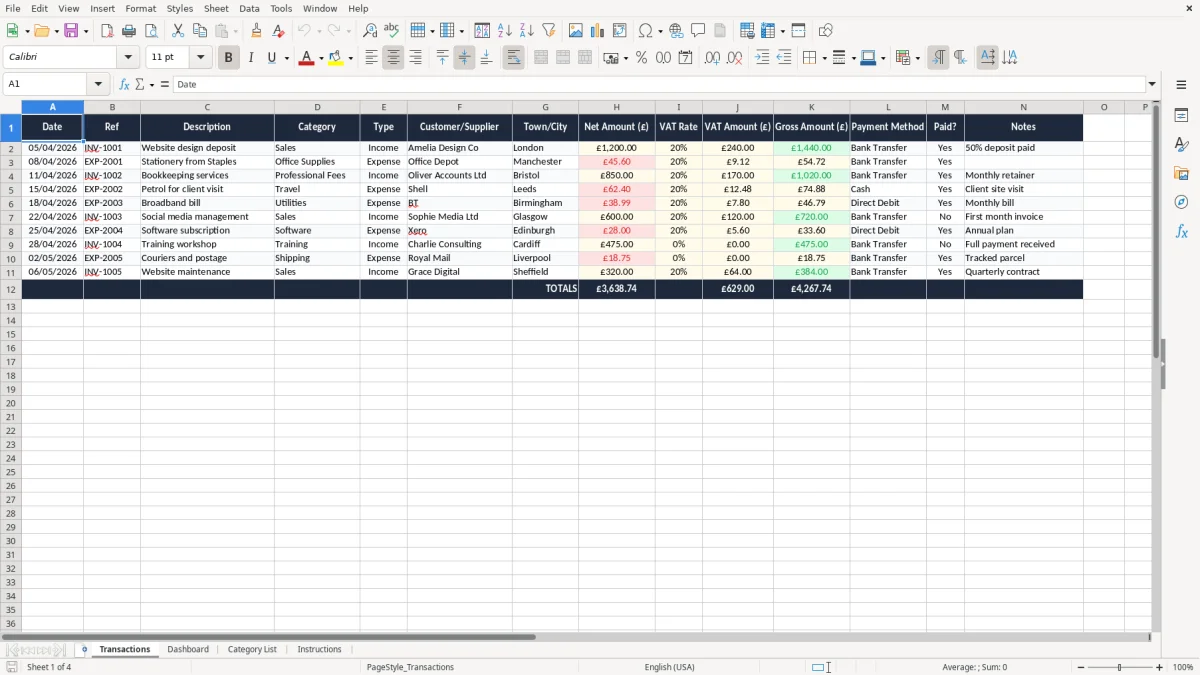The width and height of the screenshot is (1200, 675).
Task: Click the Clone Formatting paintbrush icon
Action: pos(257,31)
